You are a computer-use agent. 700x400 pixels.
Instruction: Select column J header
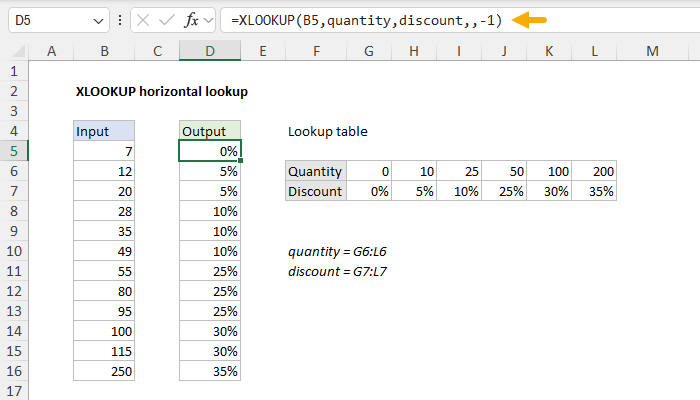(504, 51)
